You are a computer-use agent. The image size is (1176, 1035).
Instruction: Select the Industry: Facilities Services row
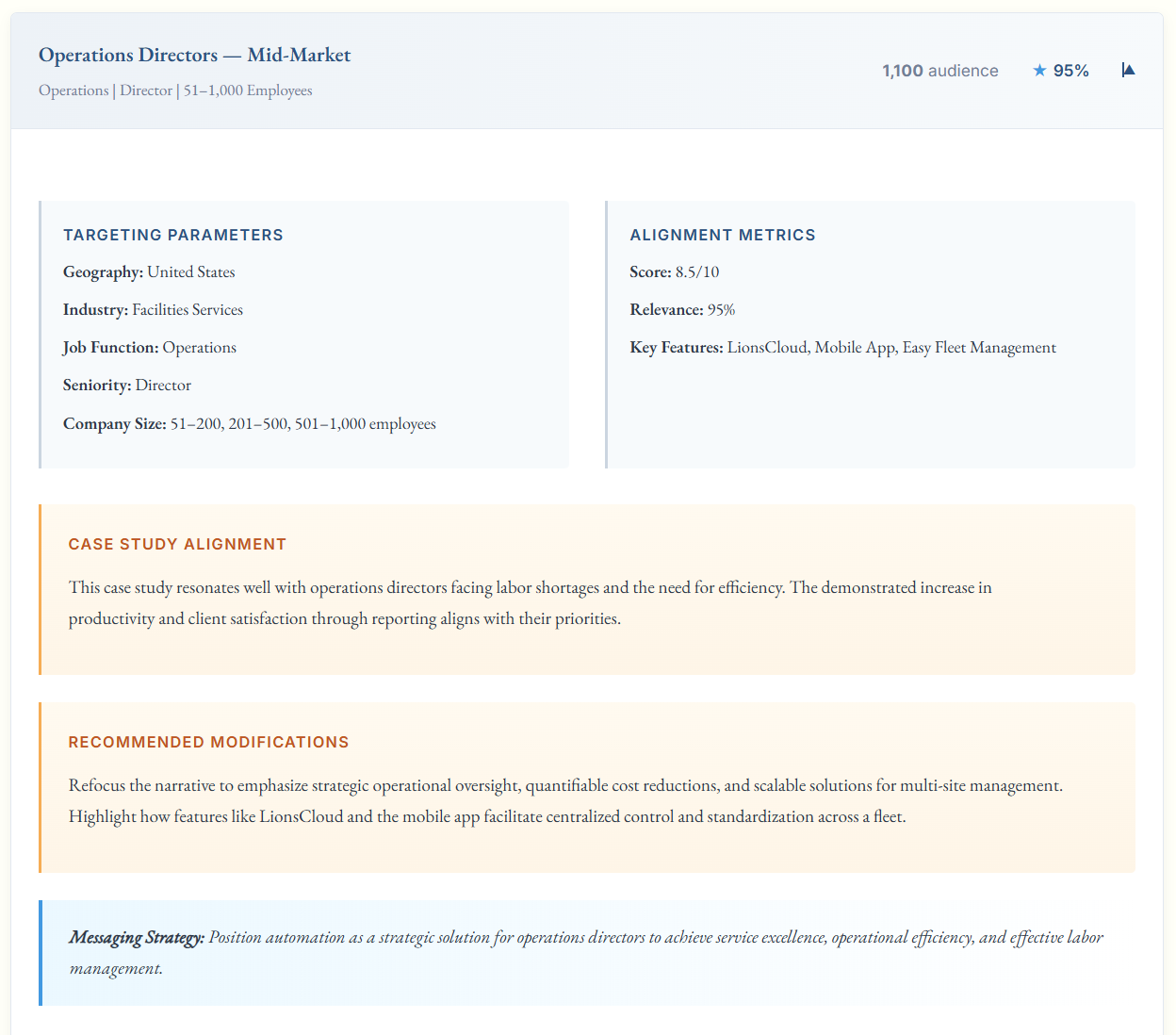(153, 310)
